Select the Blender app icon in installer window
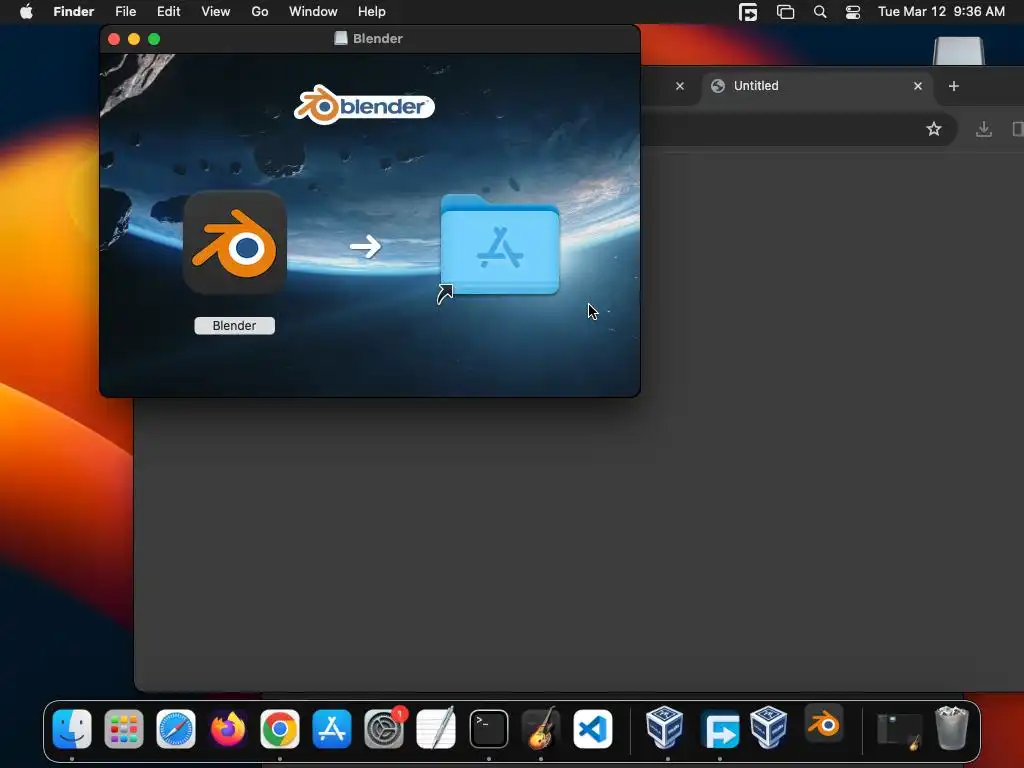This screenshot has width=1024, height=768. pos(235,242)
